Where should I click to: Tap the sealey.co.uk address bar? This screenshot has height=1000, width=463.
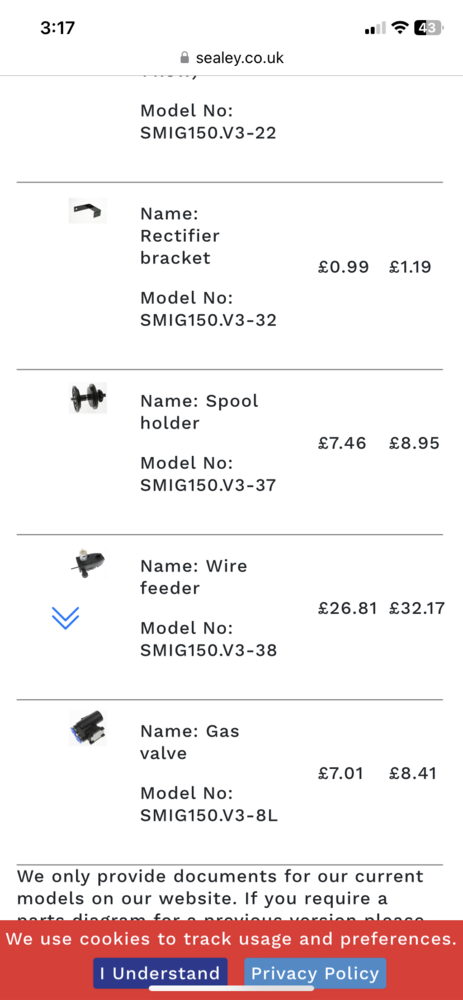(x=232, y=58)
